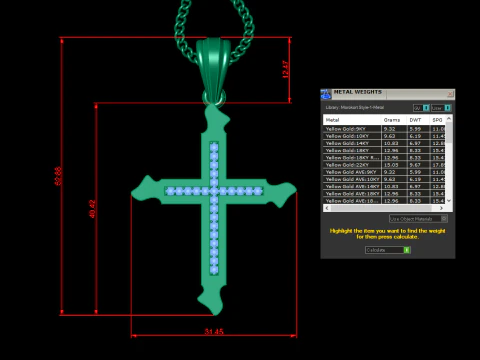This screenshot has width=480, height=360.
Task: Click the Metal Weights flask icon
Action: click(x=326, y=94)
